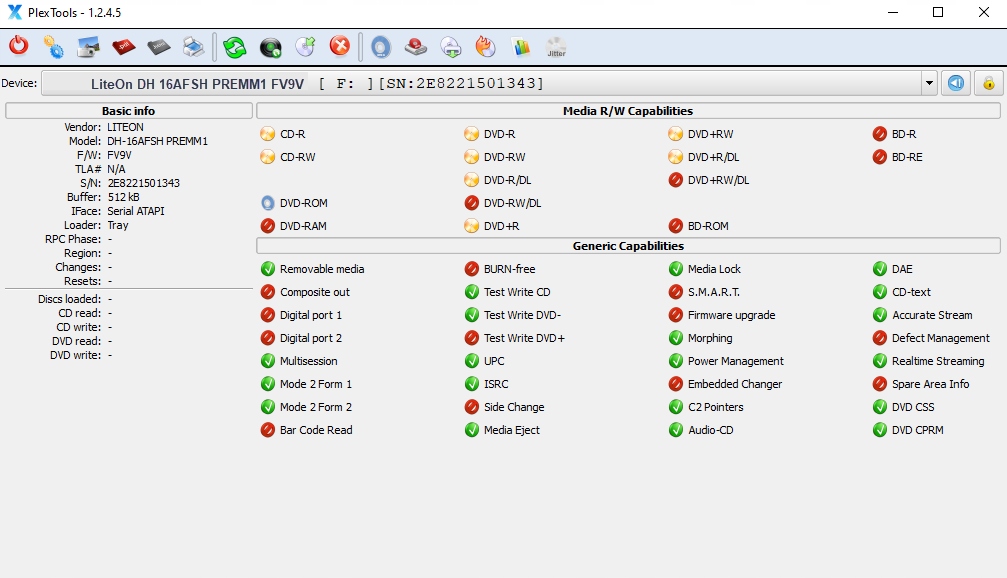Click the blue button right of device dropdown

(956, 83)
